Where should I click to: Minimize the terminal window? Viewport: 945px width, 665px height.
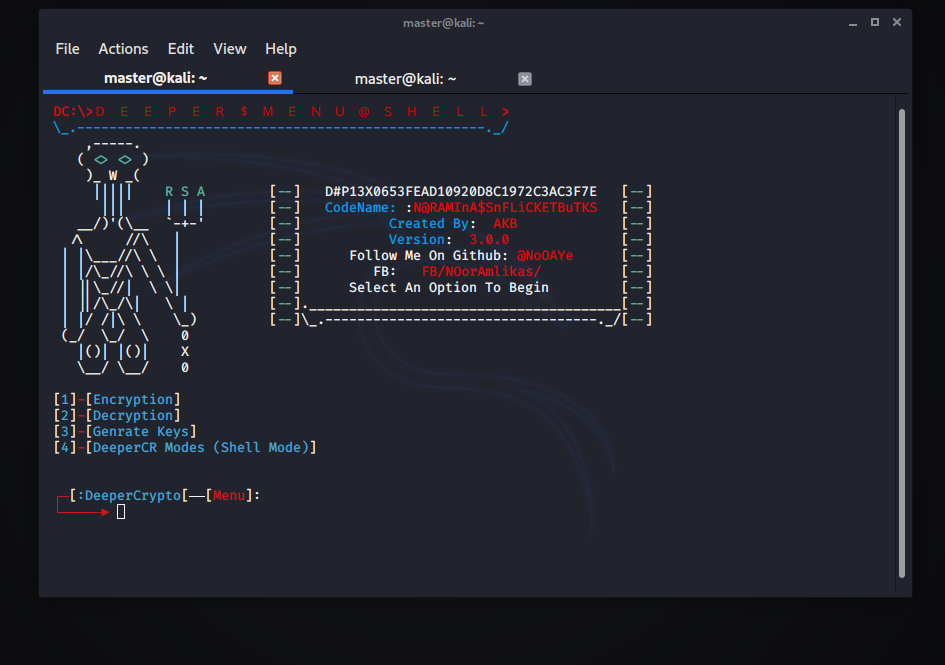pyautogui.click(x=853, y=23)
